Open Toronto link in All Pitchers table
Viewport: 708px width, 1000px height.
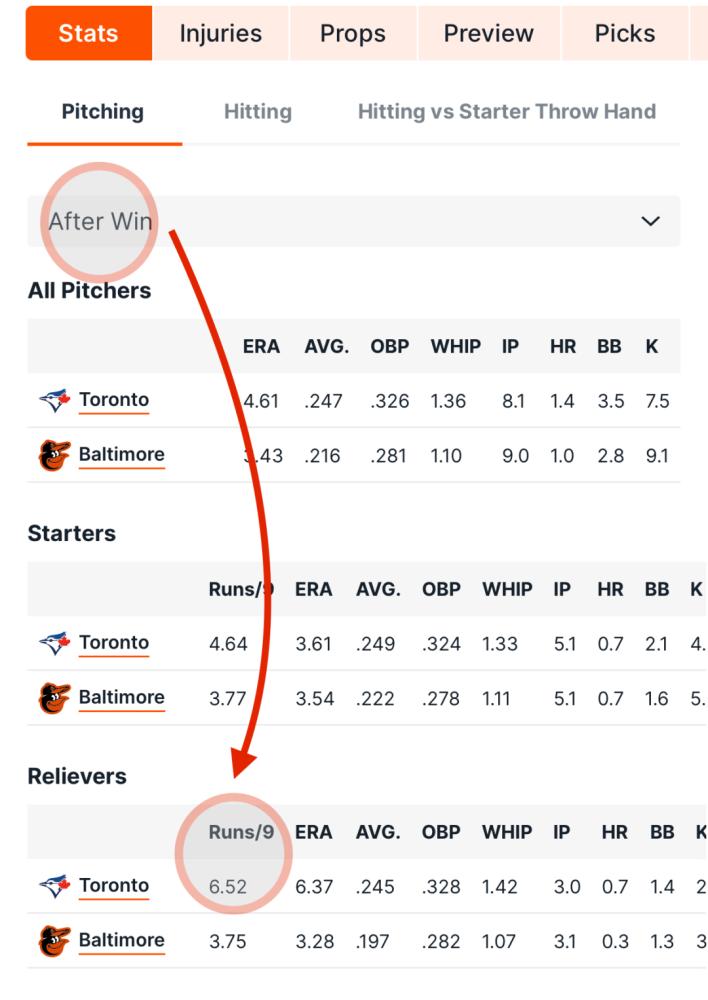(x=114, y=400)
